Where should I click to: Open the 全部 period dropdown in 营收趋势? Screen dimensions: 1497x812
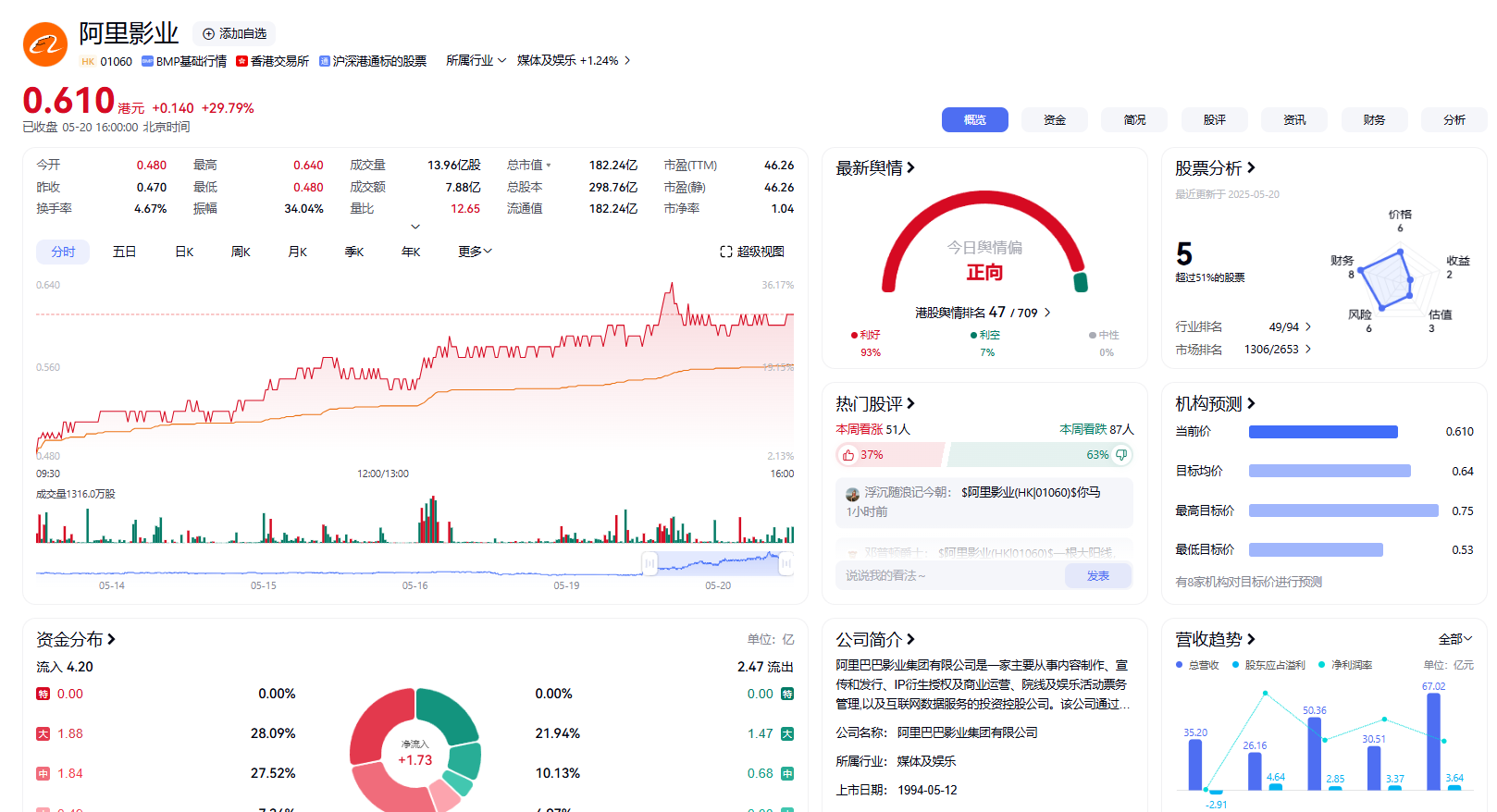point(1454,639)
